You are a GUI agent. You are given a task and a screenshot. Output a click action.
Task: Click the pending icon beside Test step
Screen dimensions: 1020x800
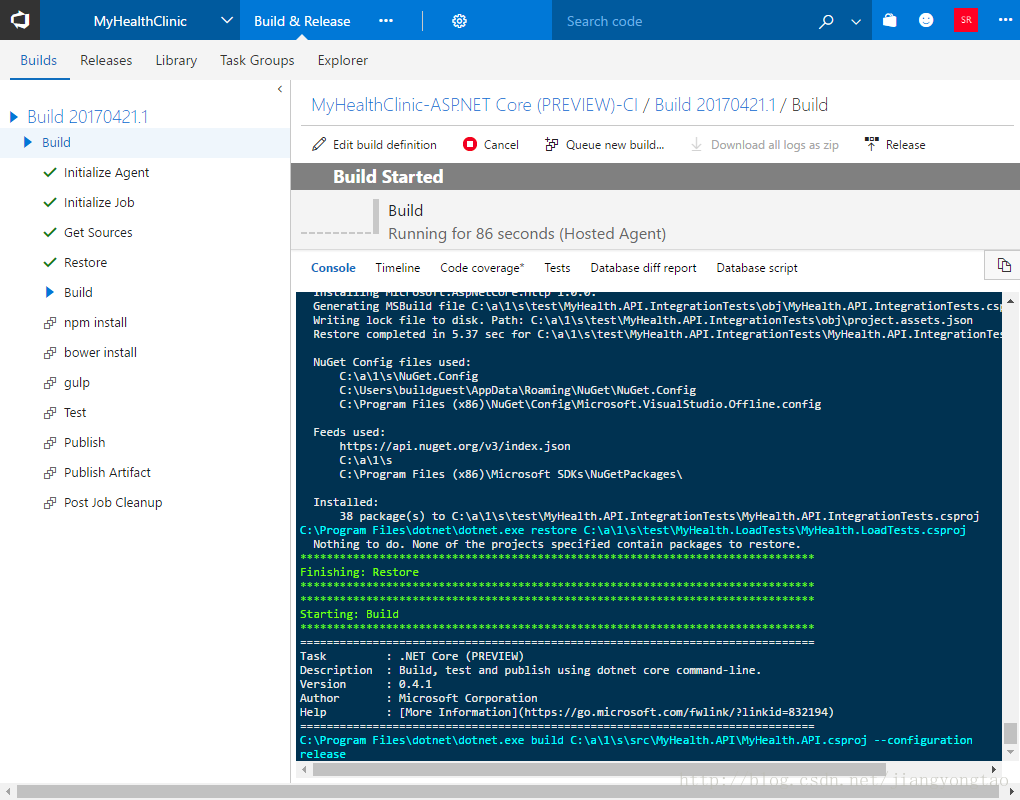(x=49, y=413)
